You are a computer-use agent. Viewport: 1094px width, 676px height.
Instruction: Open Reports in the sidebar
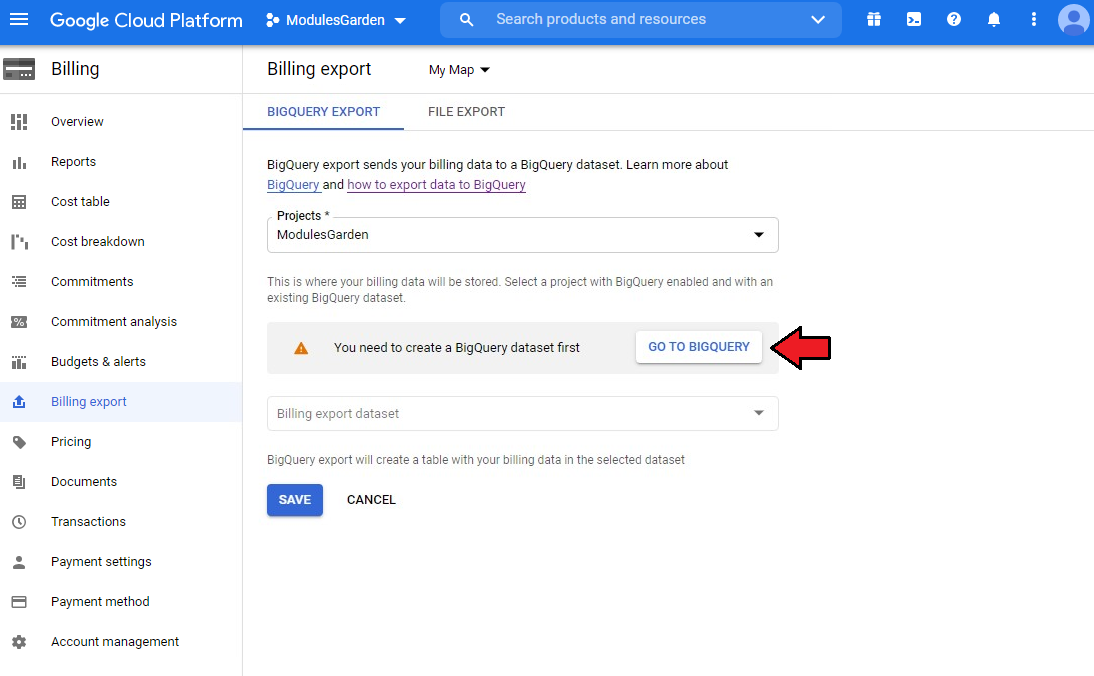pos(73,162)
